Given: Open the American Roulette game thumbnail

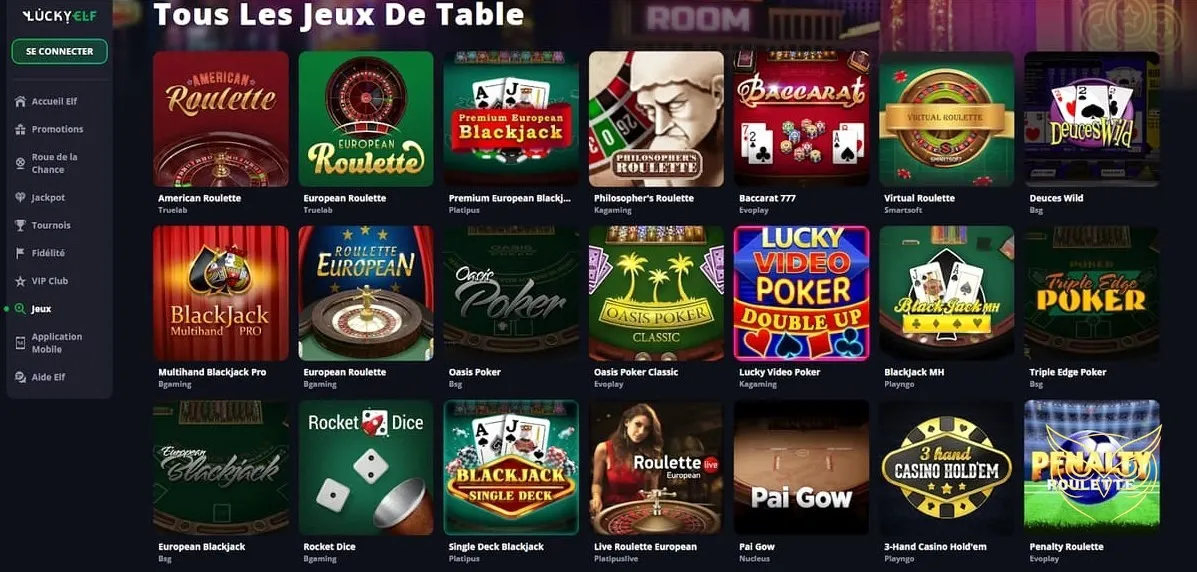Looking at the screenshot, I should [221, 119].
